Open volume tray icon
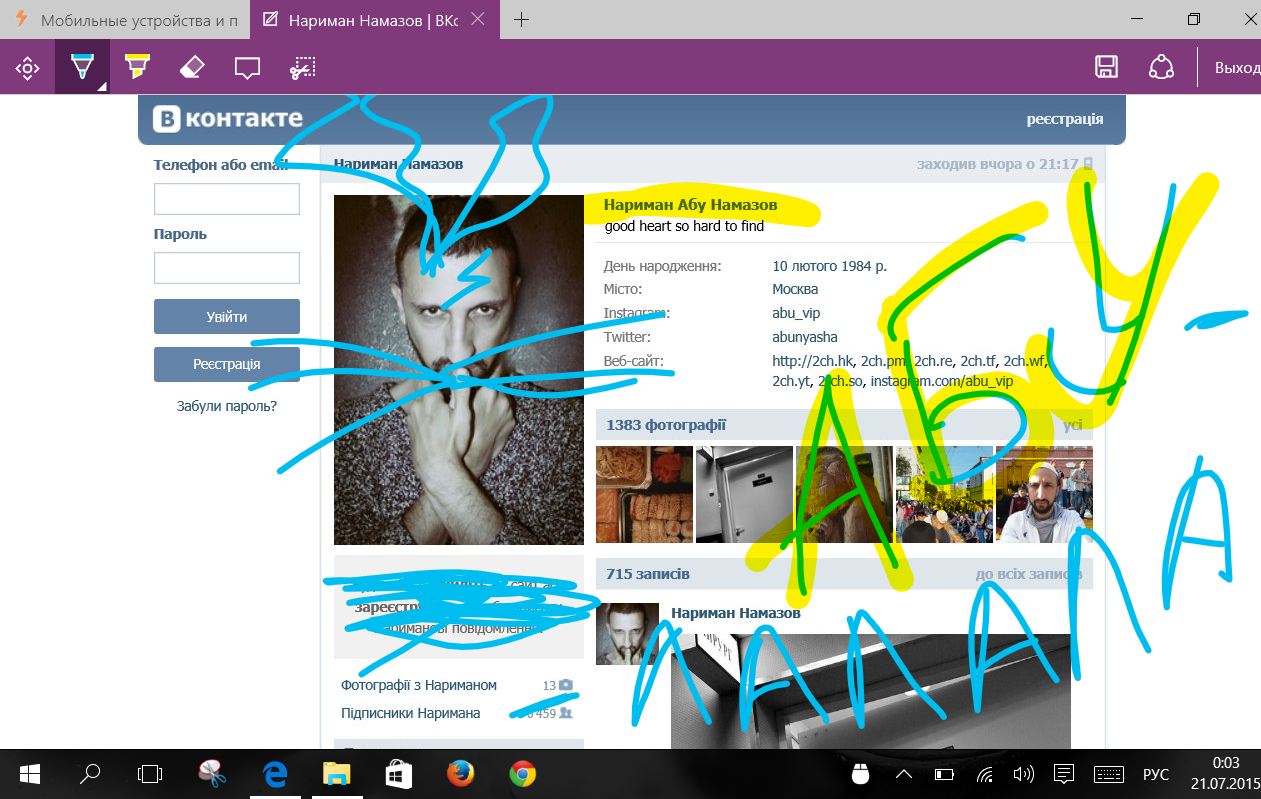 click(x=1023, y=774)
